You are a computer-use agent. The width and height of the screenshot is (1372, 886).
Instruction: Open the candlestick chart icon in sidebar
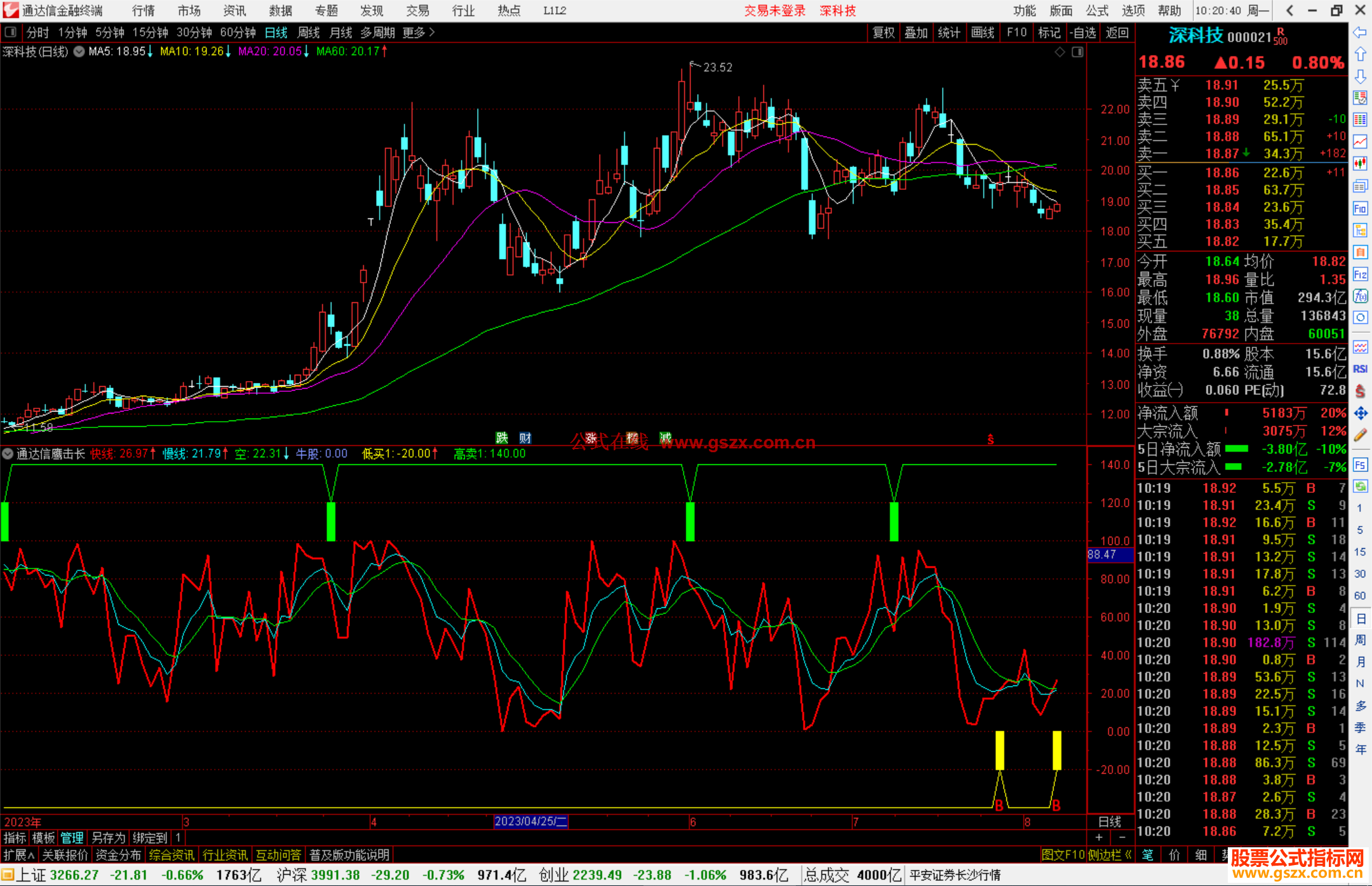[1360, 164]
